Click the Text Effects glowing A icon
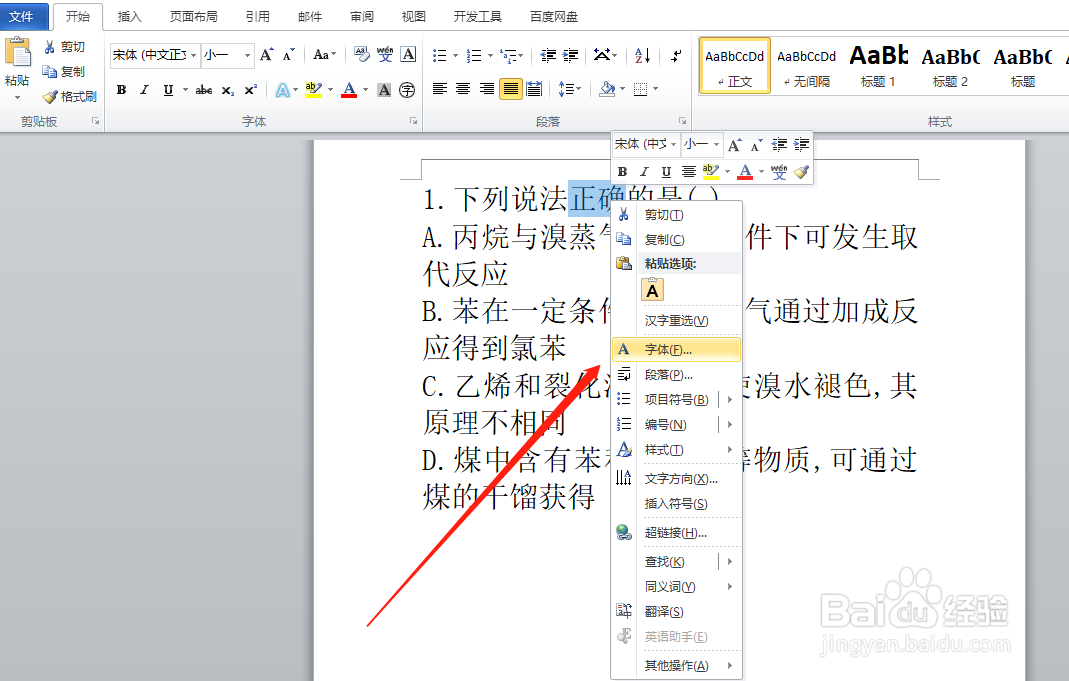 pyautogui.click(x=282, y=90)
